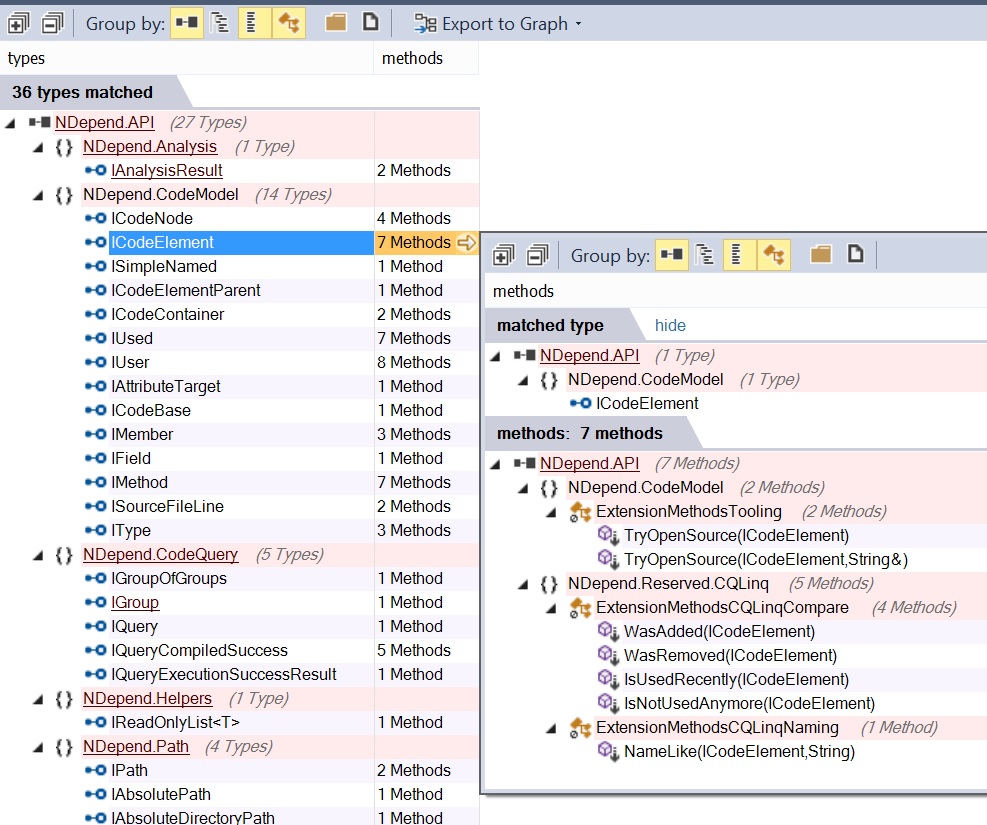Open NDepend.CodeQuery namespace link
The width and height of the screenshot is (987, 825).
tap(161, 554)
